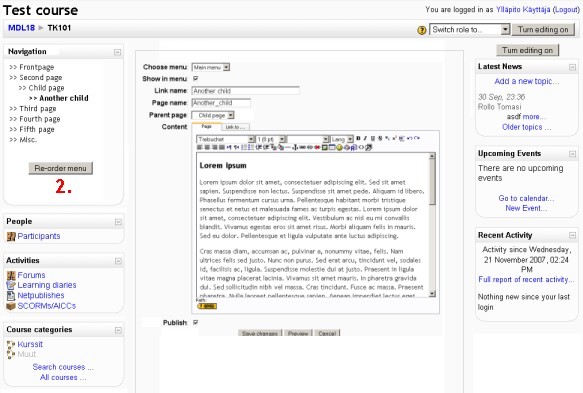The width and height of the screenshot is (583, 393).
Task: Open Third page in Navigation menu
Action: pyautogui.click(x=38, y=109)
